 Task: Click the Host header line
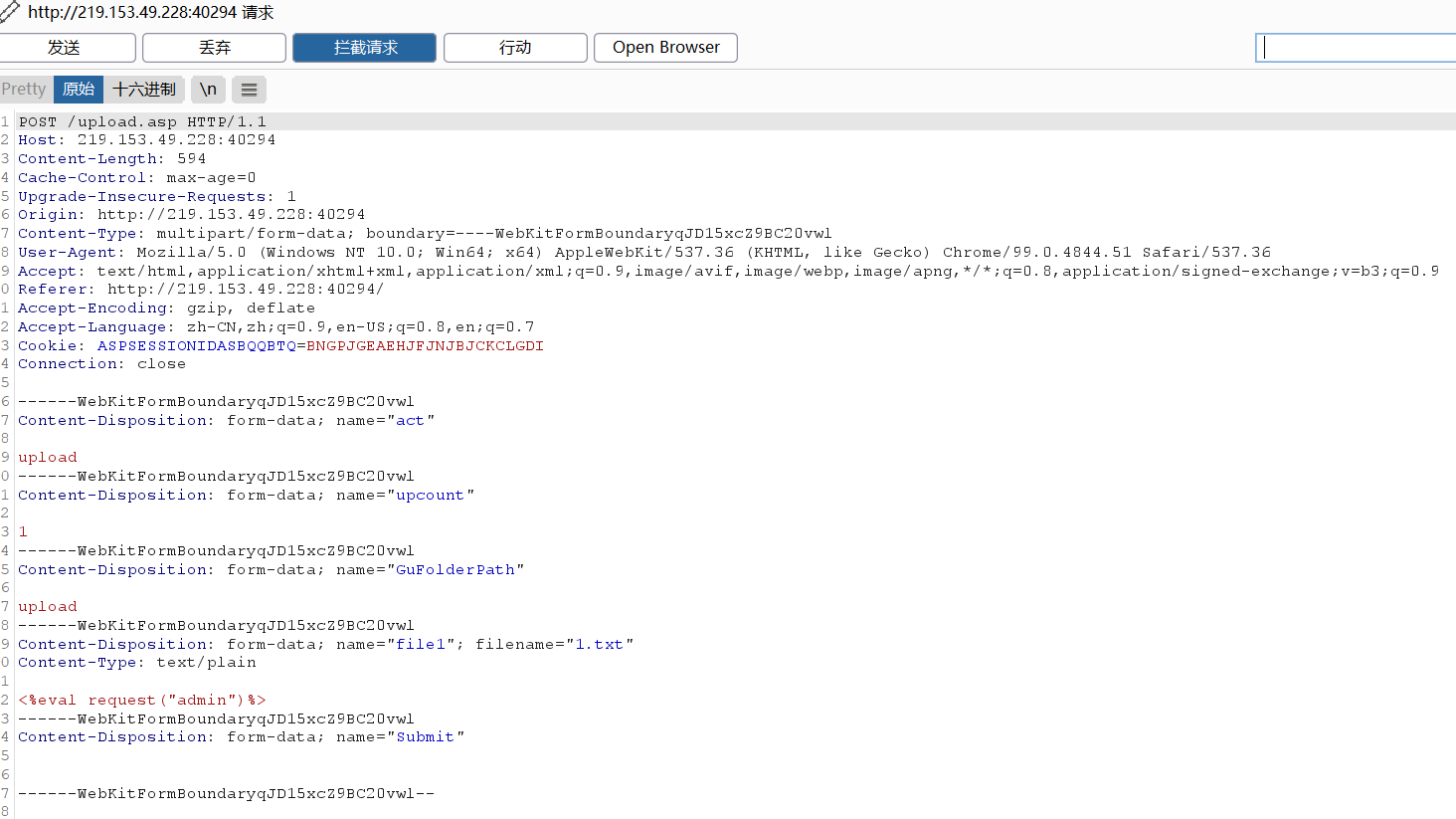pyautogui.click(x=146, y=140)
